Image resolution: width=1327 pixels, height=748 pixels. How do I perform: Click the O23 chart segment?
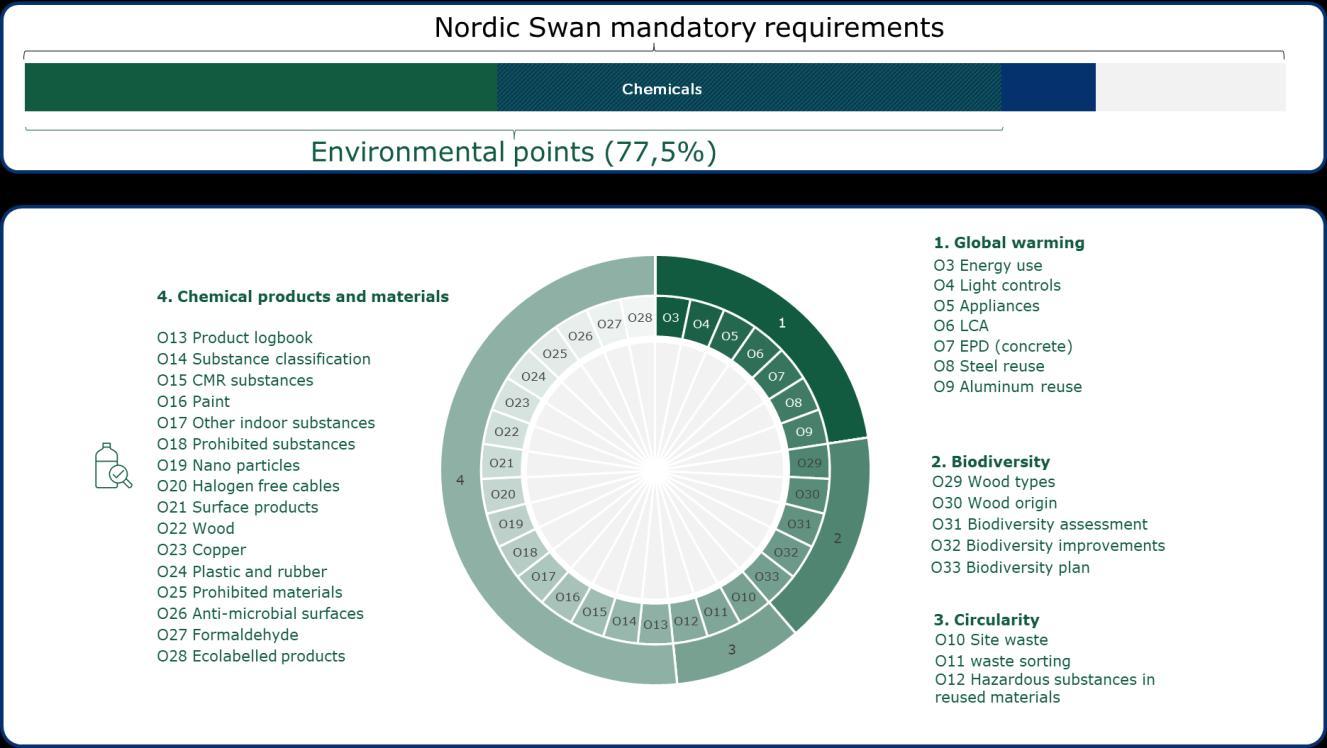click(517, 403)
